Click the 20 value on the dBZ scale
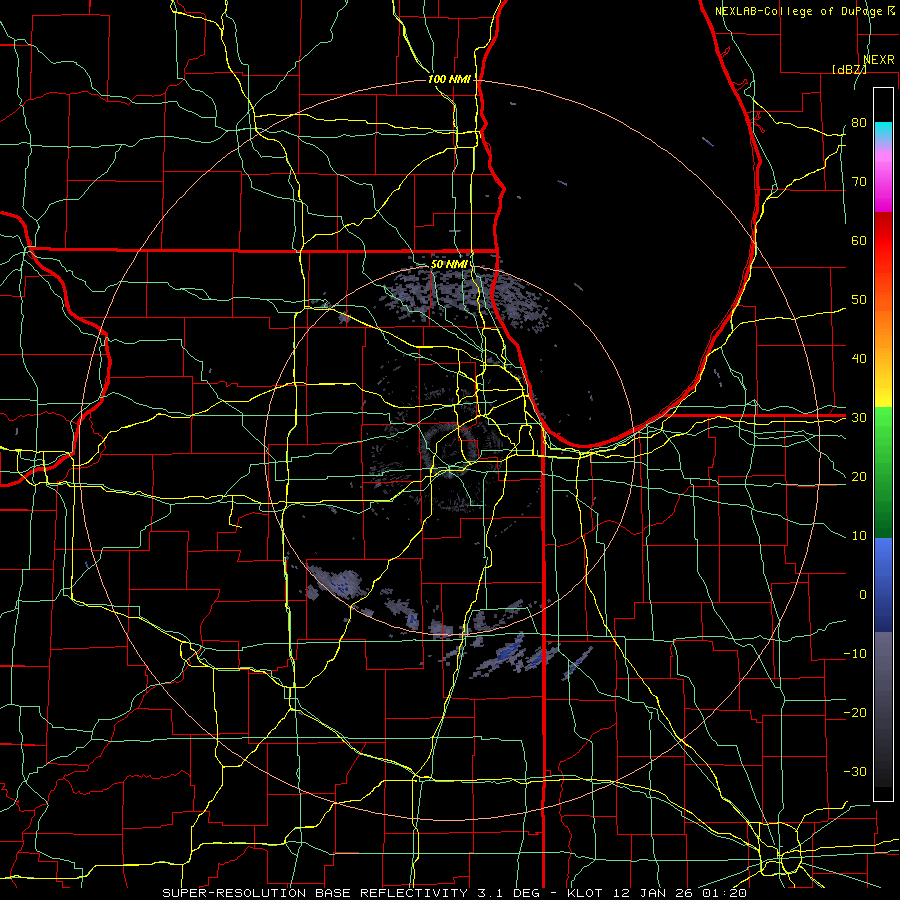 pos(859,477)
